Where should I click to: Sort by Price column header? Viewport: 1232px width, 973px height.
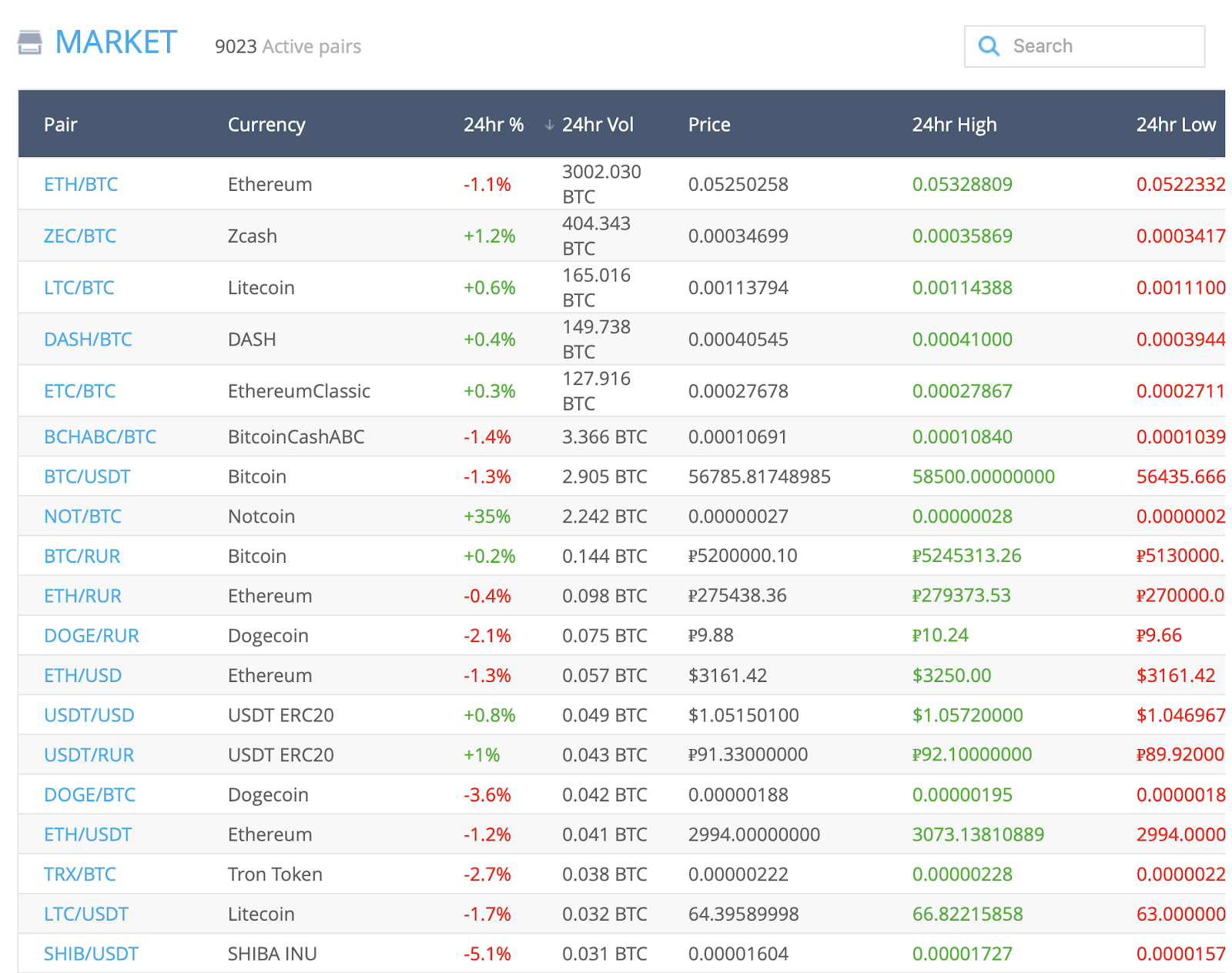click(709, 125)
